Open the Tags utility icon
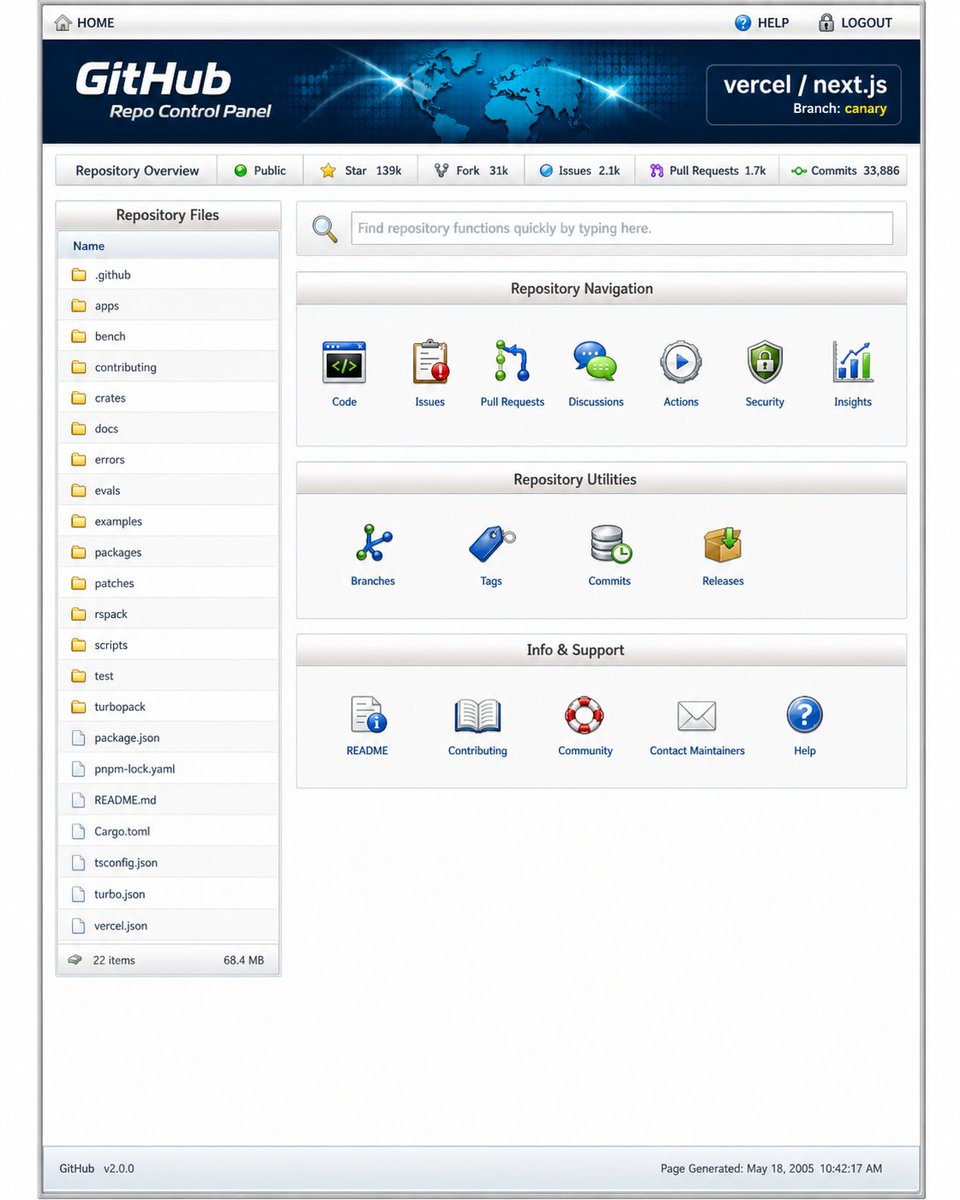Image resolution: width=960 pixels, height=1200 pixels. [491, 544]
